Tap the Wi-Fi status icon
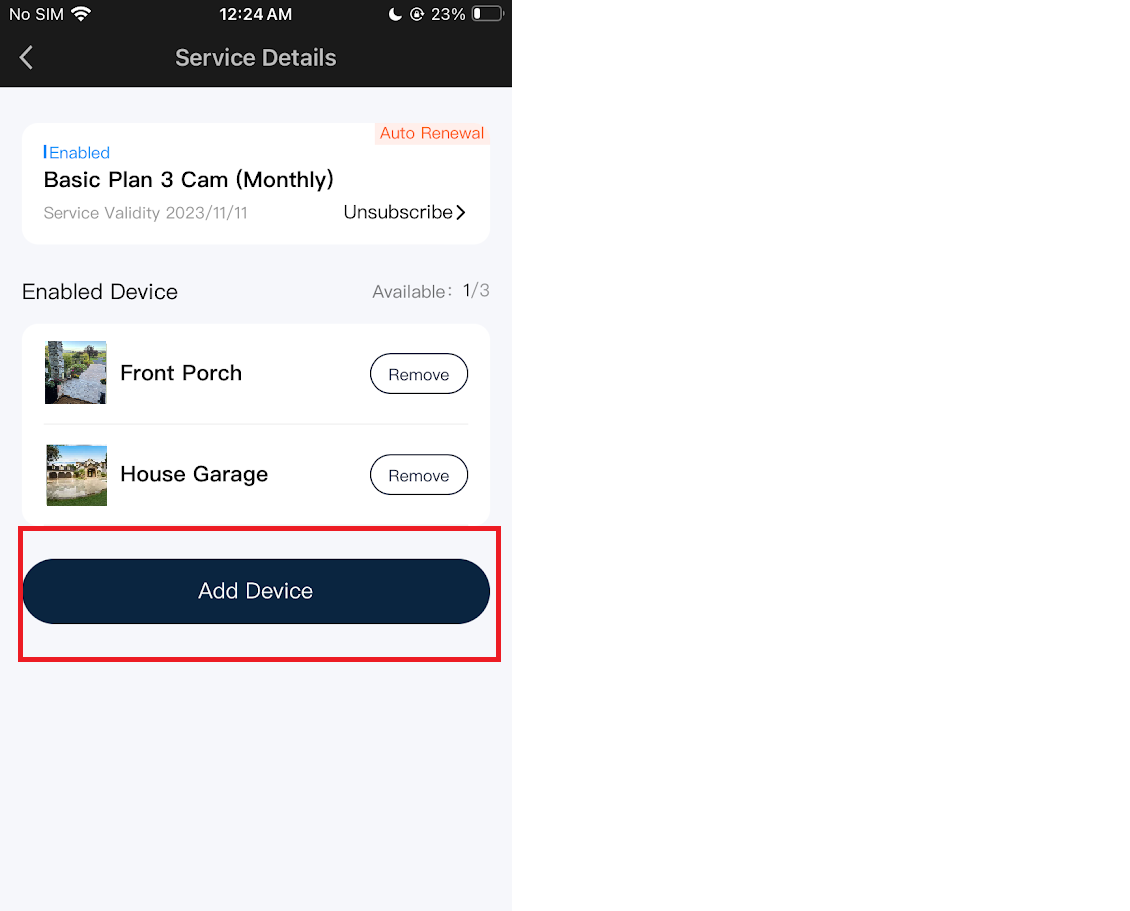Screen dimensions: 1130x911 coord(81,14)
